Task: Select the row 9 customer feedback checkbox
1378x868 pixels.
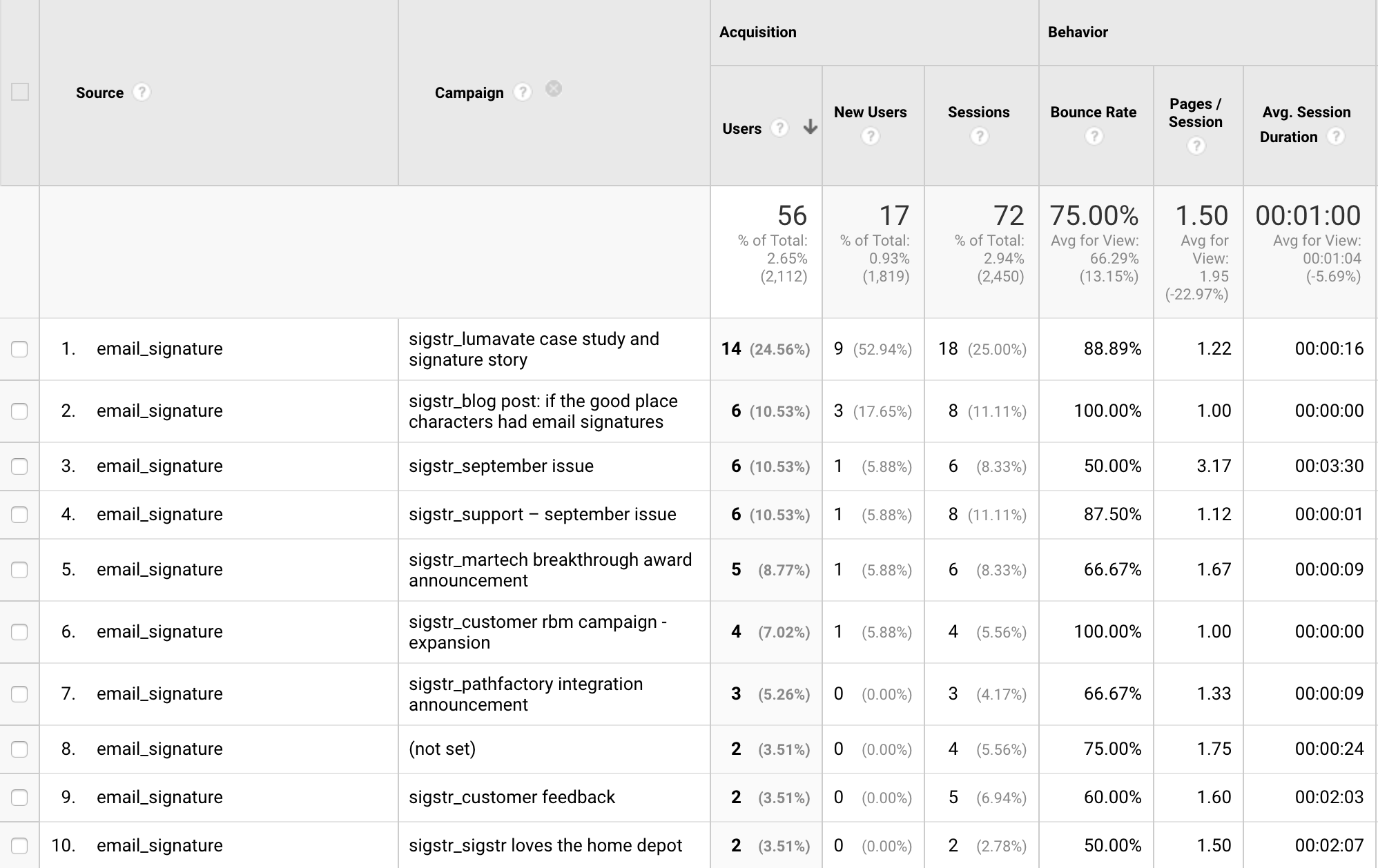Action: coord(19,798)
